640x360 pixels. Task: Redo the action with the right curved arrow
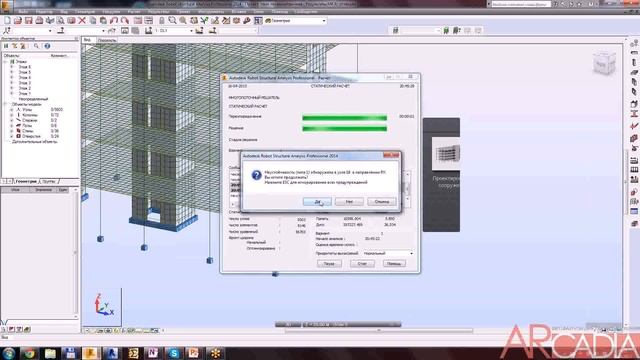125,20
